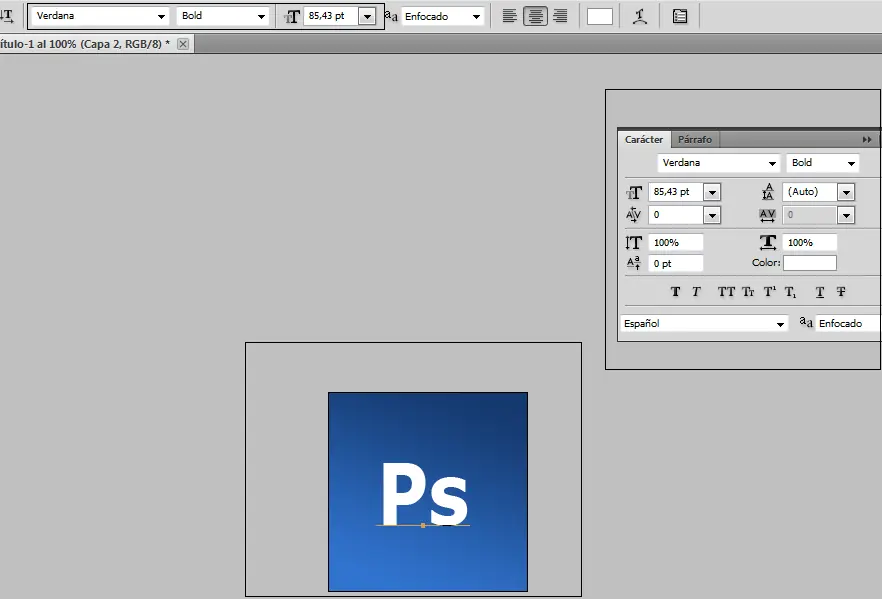Align text left in options bar
This screenshot has width=882, height=599.
pyautogui.click(x=510, y=16)
